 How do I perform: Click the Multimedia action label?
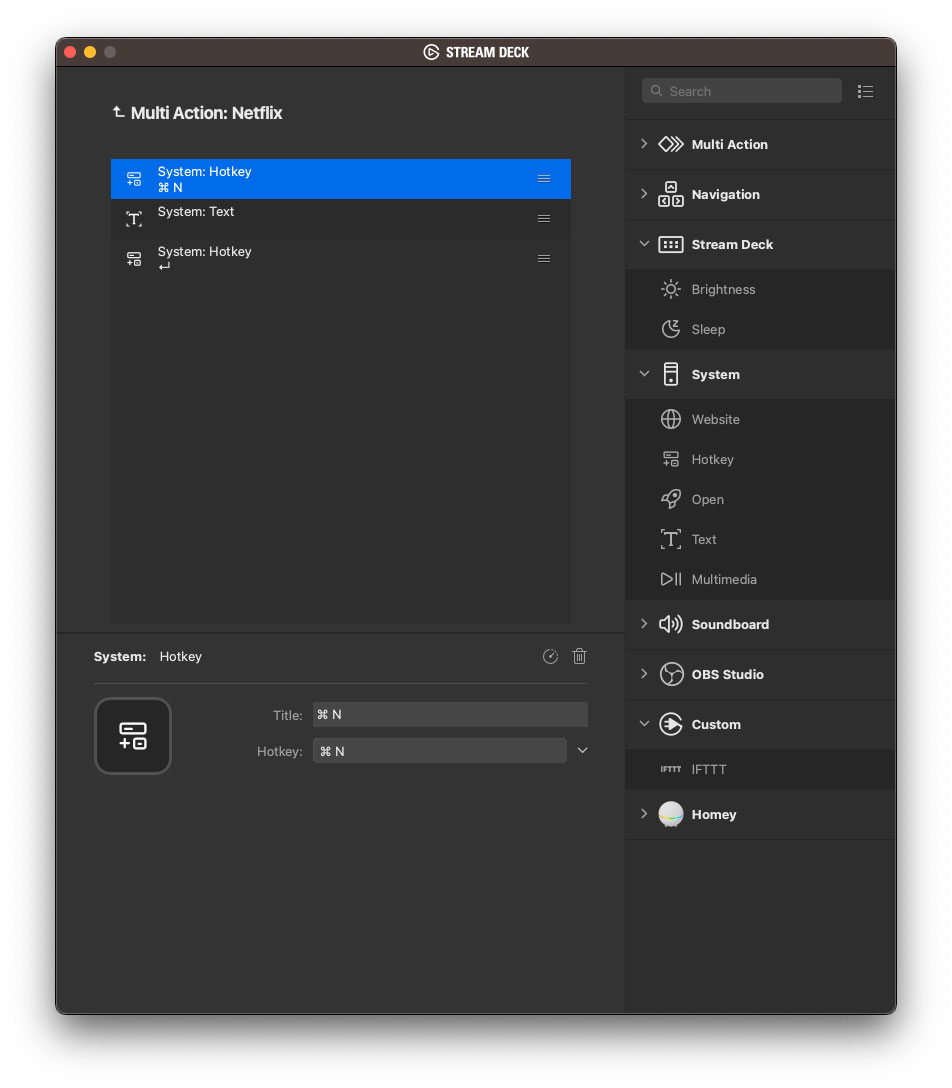[724, 579]
